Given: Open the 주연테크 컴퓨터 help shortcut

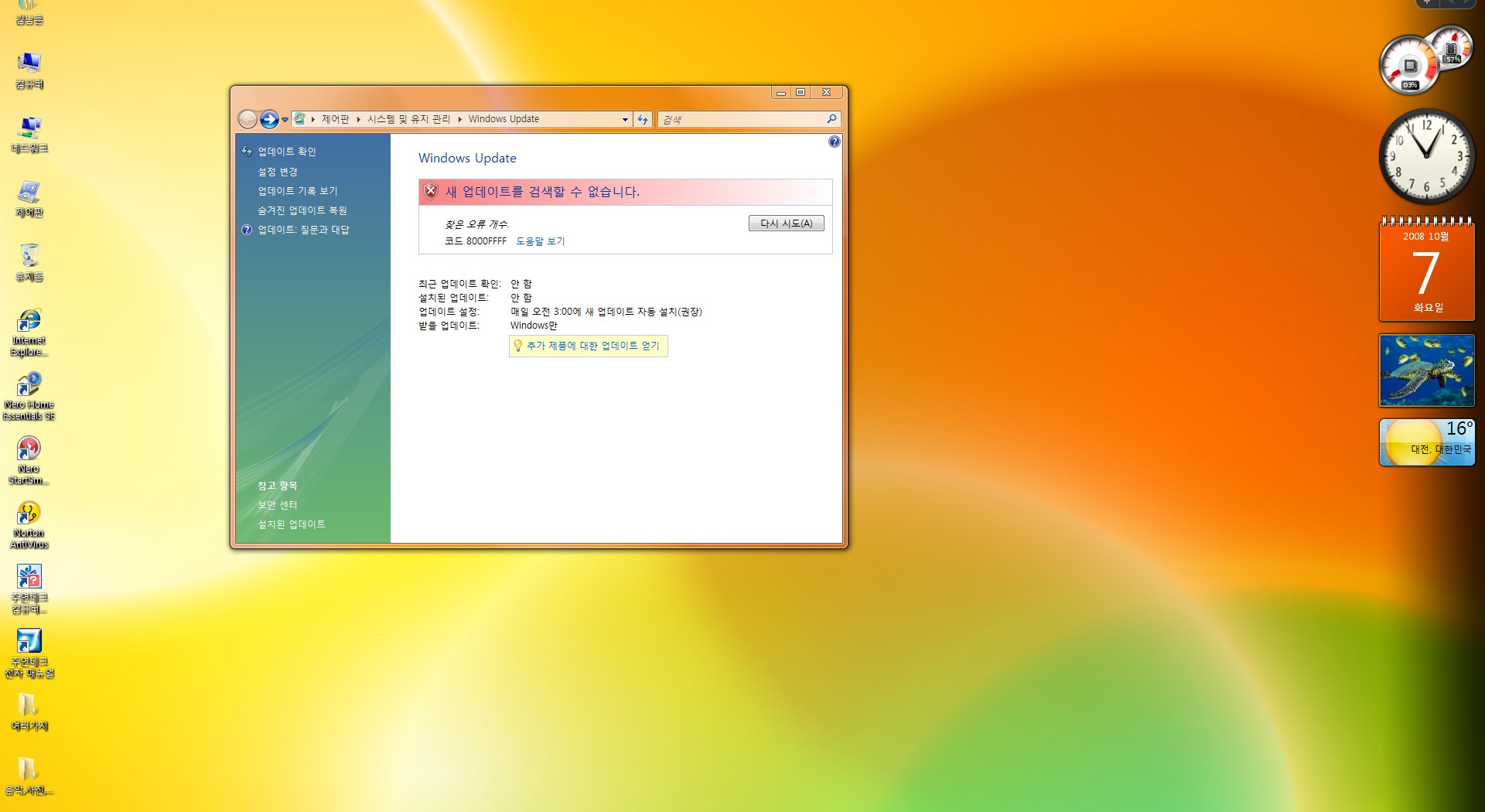Looking at the screenshot, I should 29,589.
